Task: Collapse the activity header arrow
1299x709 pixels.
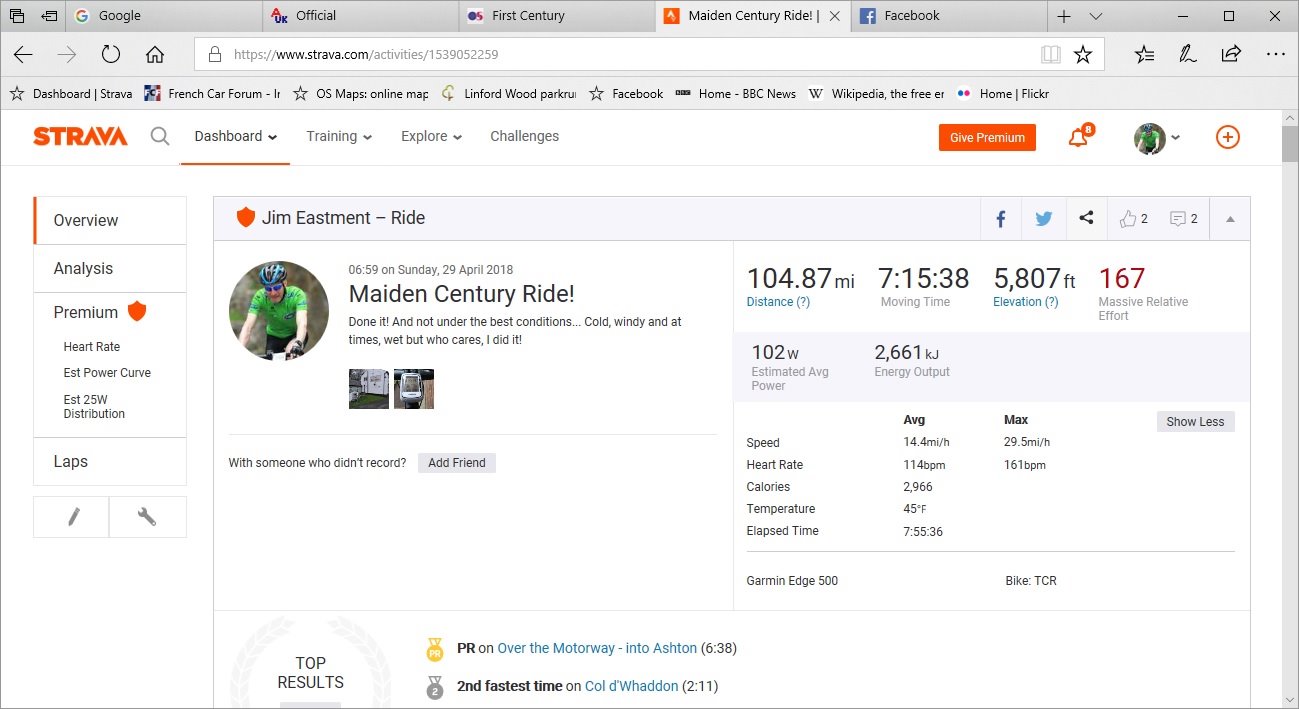Action: [x=1230, y=219]
